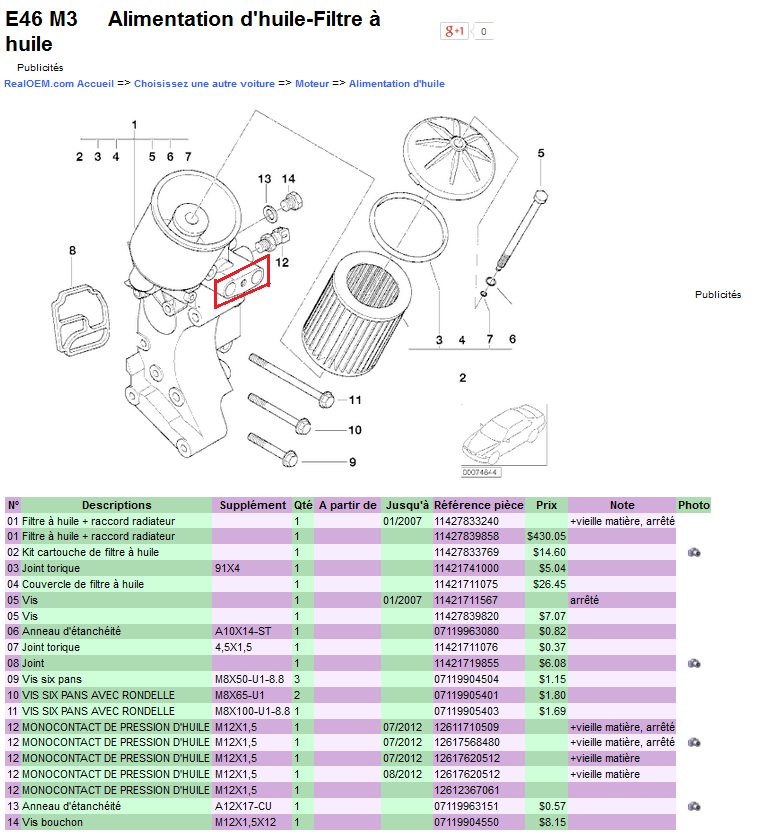
Task: Select reference 07119904504 Vis six pans
Action: click(466, 679)
